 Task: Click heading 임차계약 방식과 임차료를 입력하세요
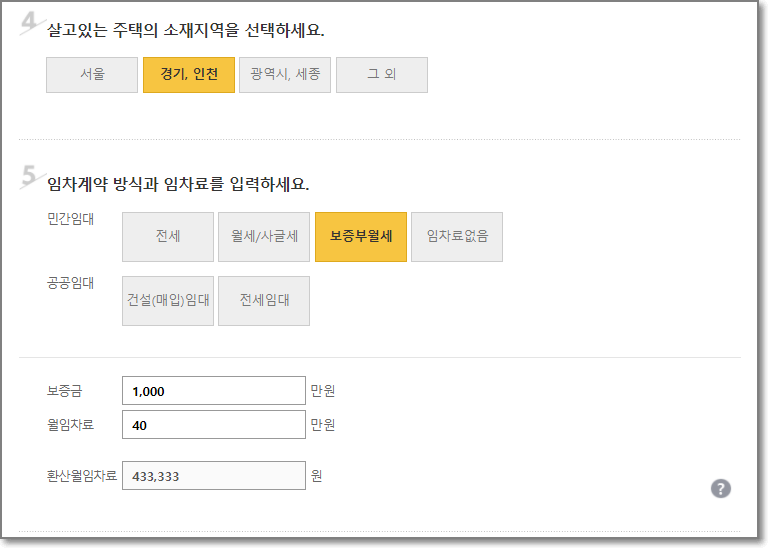coord(178,184)
